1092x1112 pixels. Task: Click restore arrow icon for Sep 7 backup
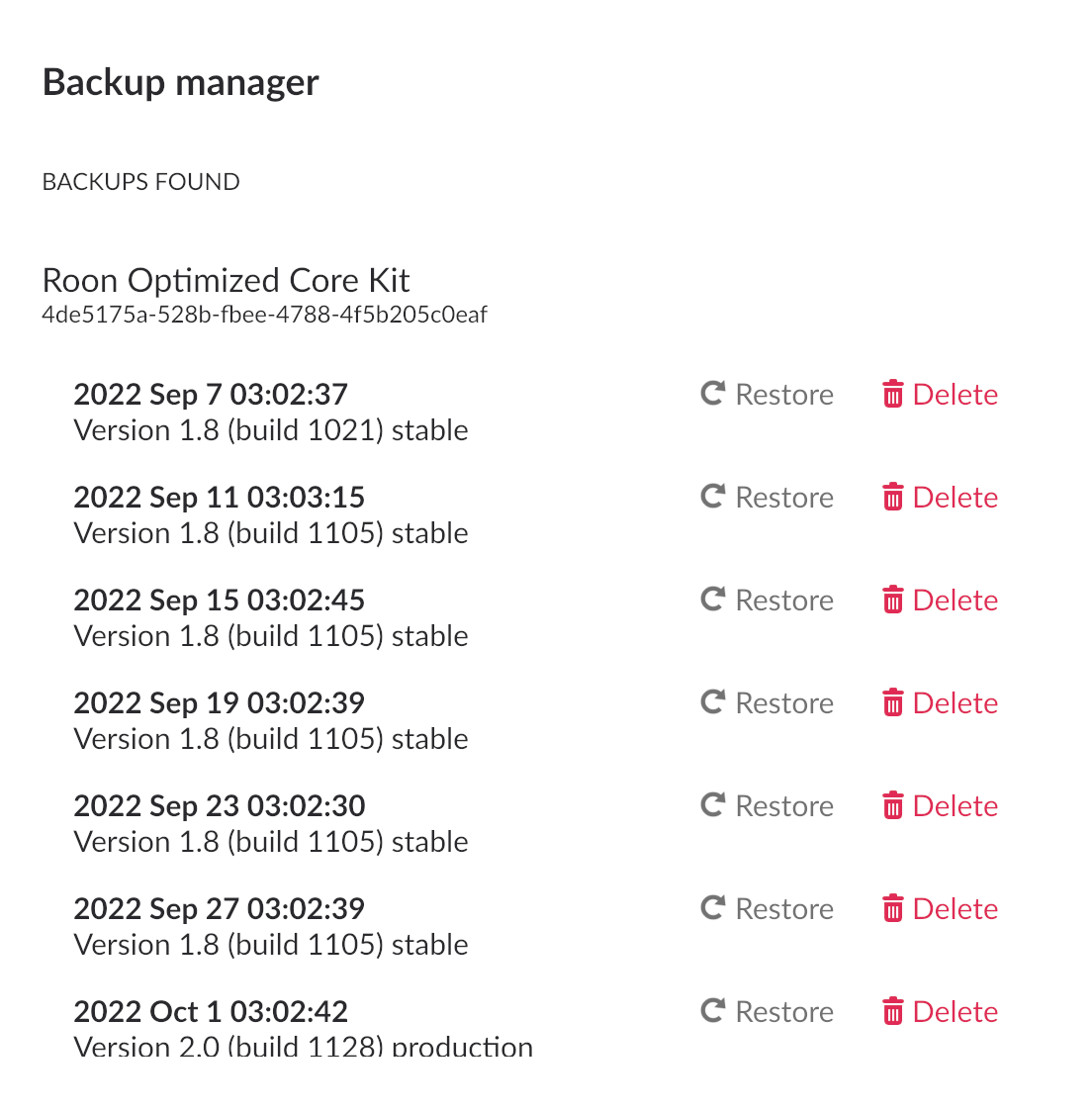click(713, 394)
